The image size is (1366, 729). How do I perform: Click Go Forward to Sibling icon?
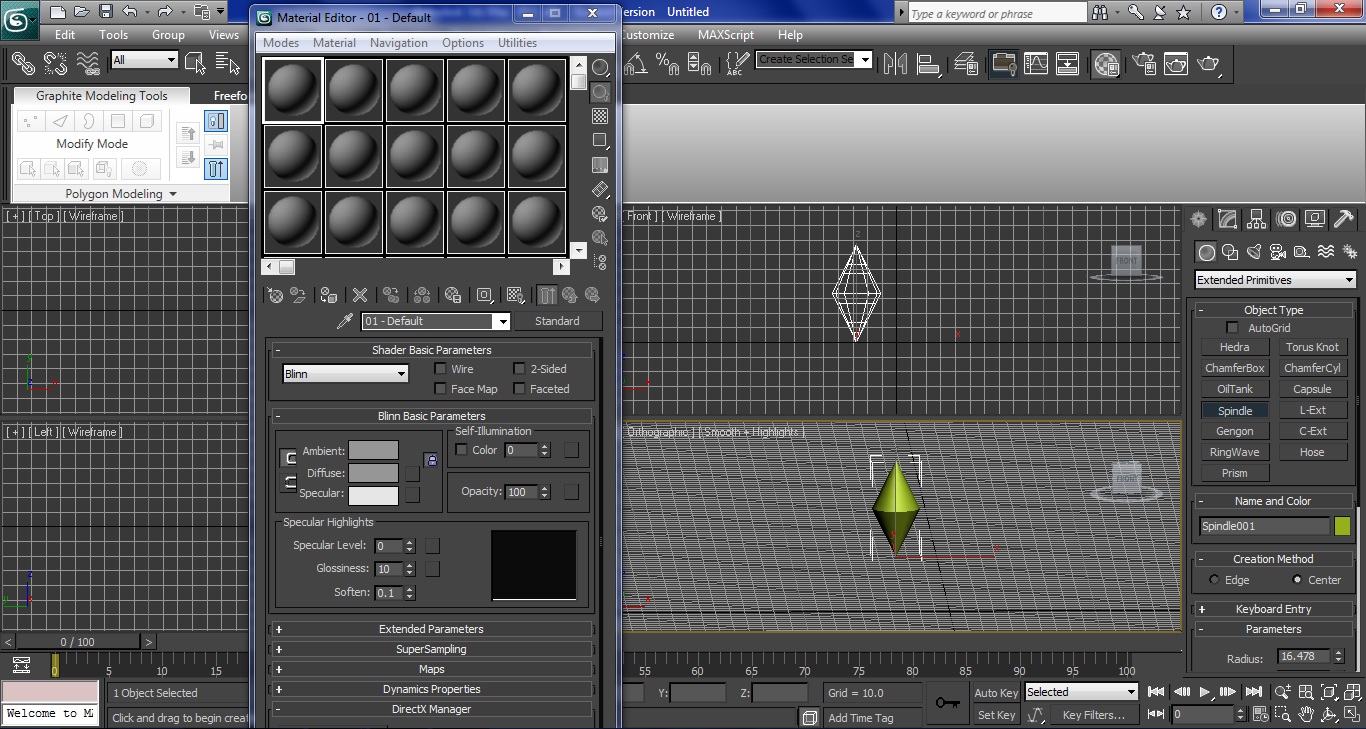592,295
